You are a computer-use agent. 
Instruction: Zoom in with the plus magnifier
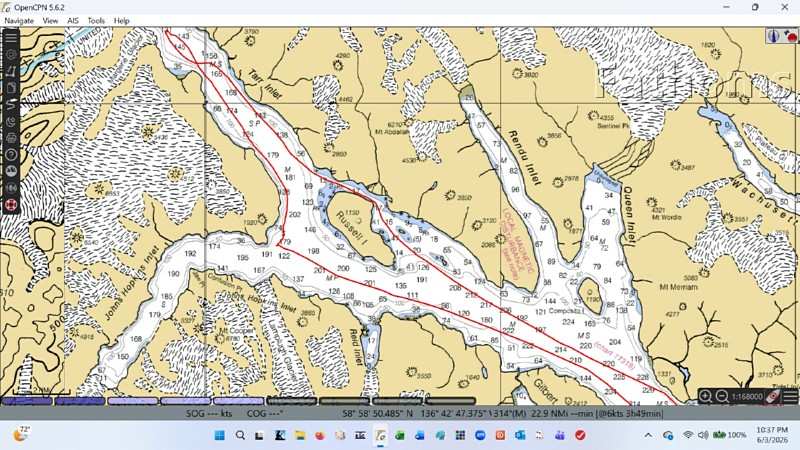[705, 396]
